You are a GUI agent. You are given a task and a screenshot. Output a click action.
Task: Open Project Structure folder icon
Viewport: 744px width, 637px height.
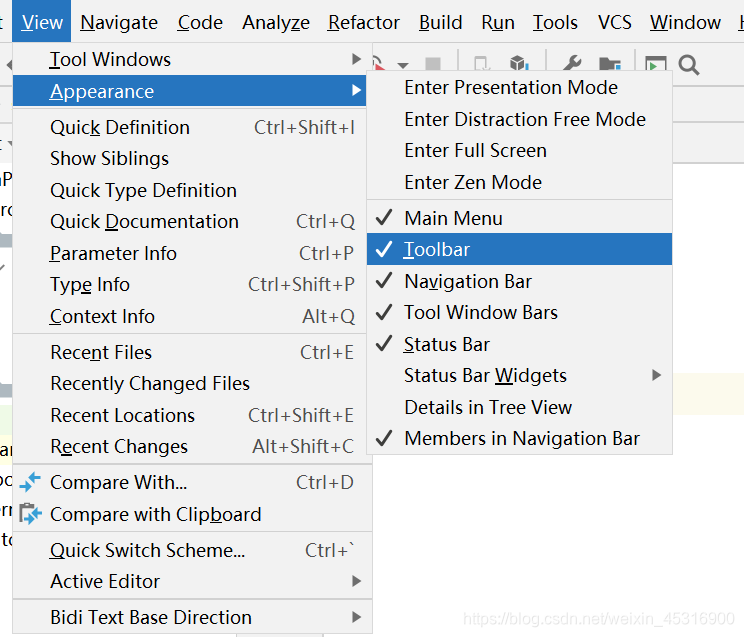[610, 64]
